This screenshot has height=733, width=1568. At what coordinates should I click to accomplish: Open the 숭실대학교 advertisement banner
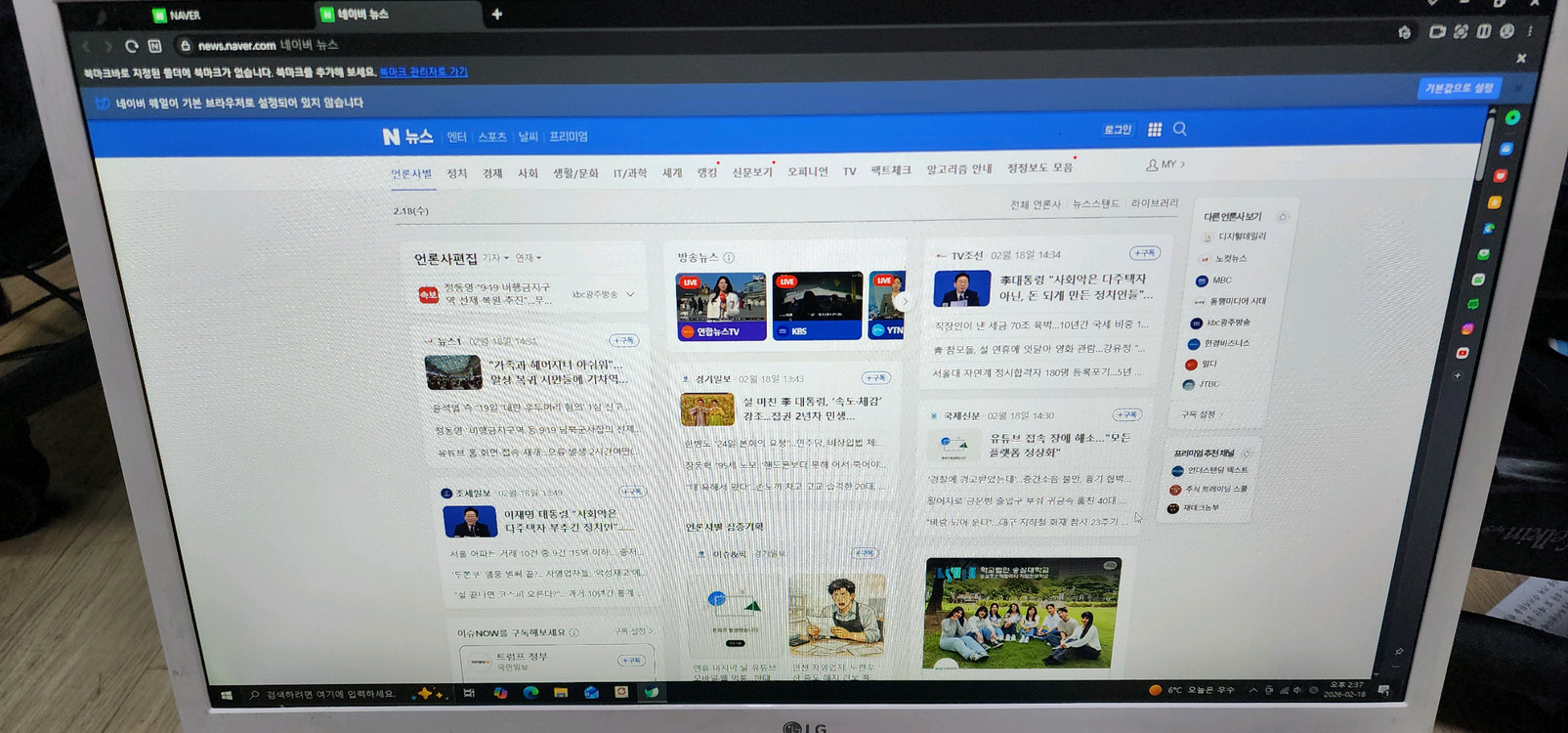click(x=1022, y=614)
